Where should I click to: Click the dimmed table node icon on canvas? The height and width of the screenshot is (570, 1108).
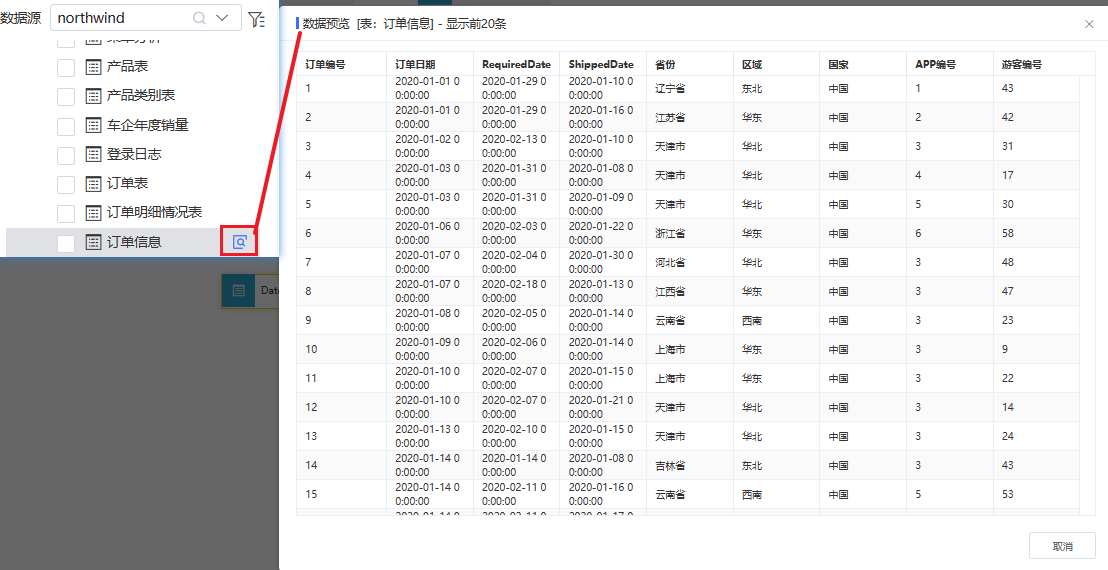pyautogui.click(x=239, y=290)
